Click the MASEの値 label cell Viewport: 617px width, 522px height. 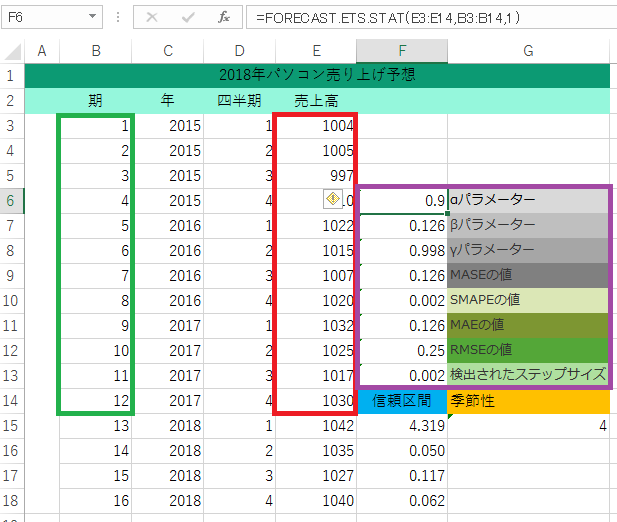[x=528, y=276]
